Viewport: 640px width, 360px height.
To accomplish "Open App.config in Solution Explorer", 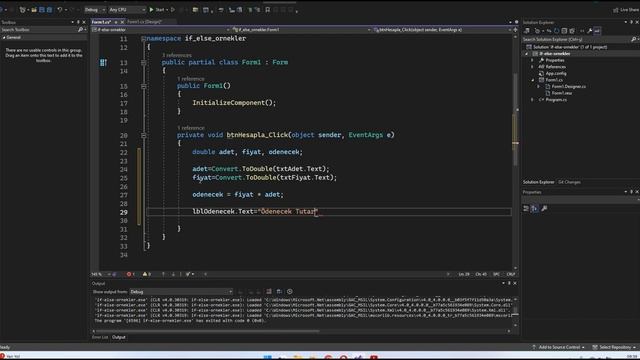I will point(556,73).
